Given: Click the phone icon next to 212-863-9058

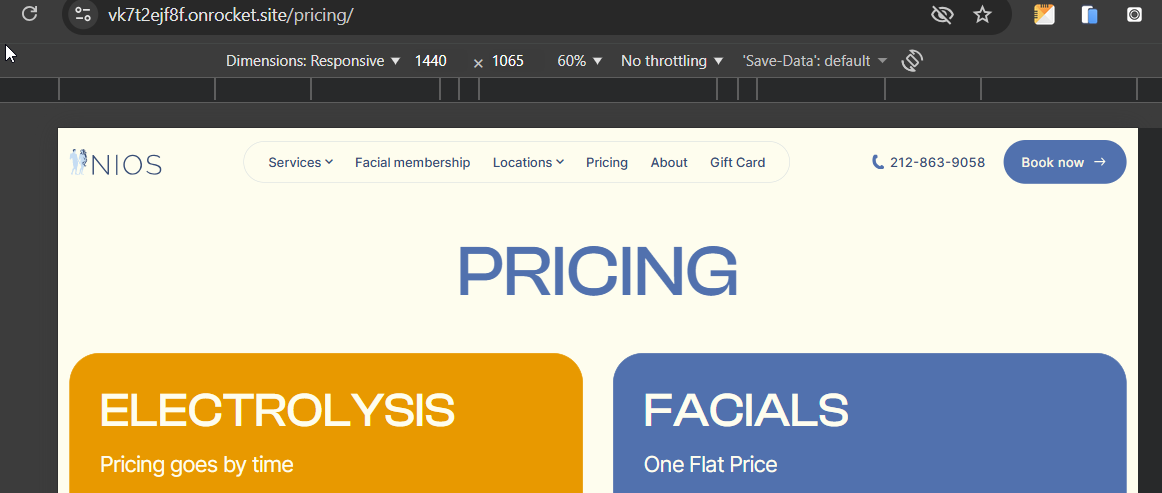Looking at the screenshot, I should click(x=878, y=162).
